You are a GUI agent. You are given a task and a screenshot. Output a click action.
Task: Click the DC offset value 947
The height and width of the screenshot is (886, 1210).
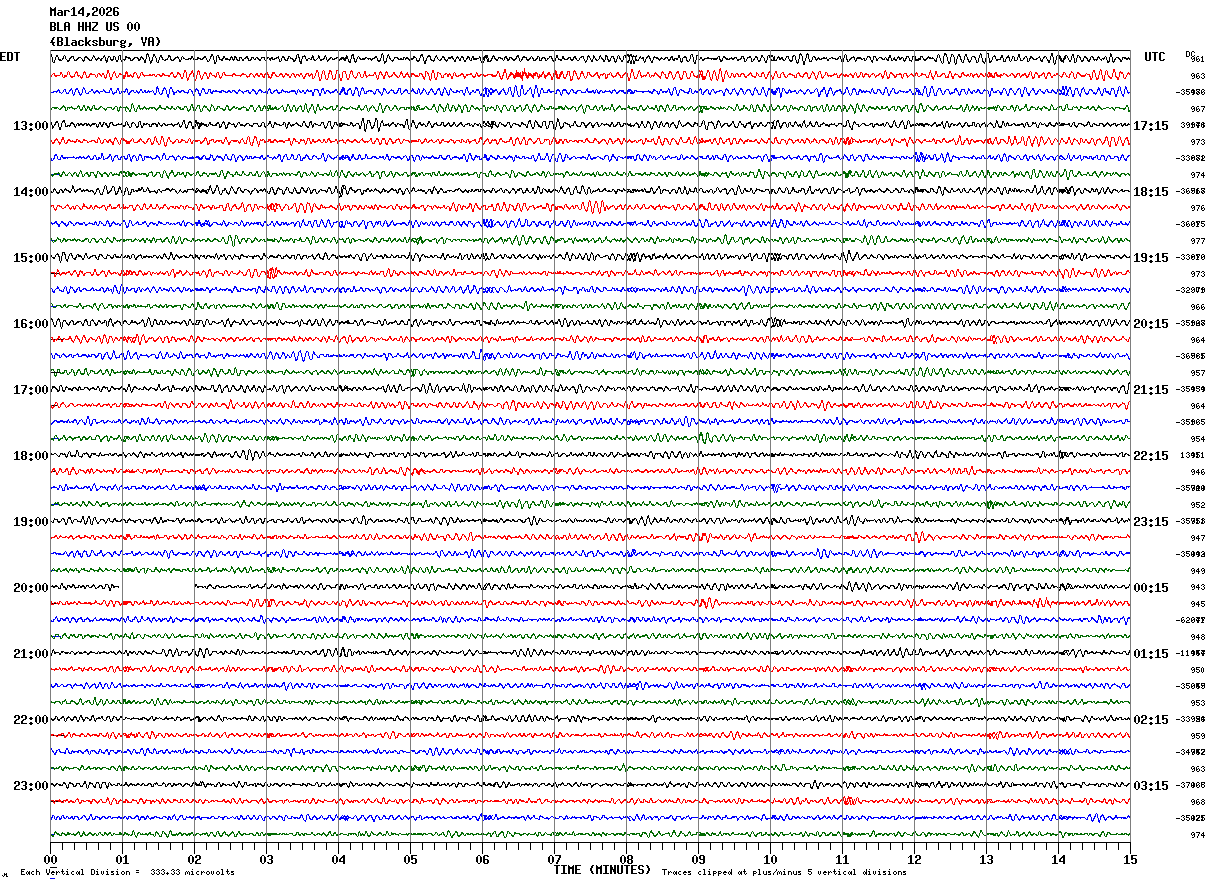click(x=1197, y=538)
